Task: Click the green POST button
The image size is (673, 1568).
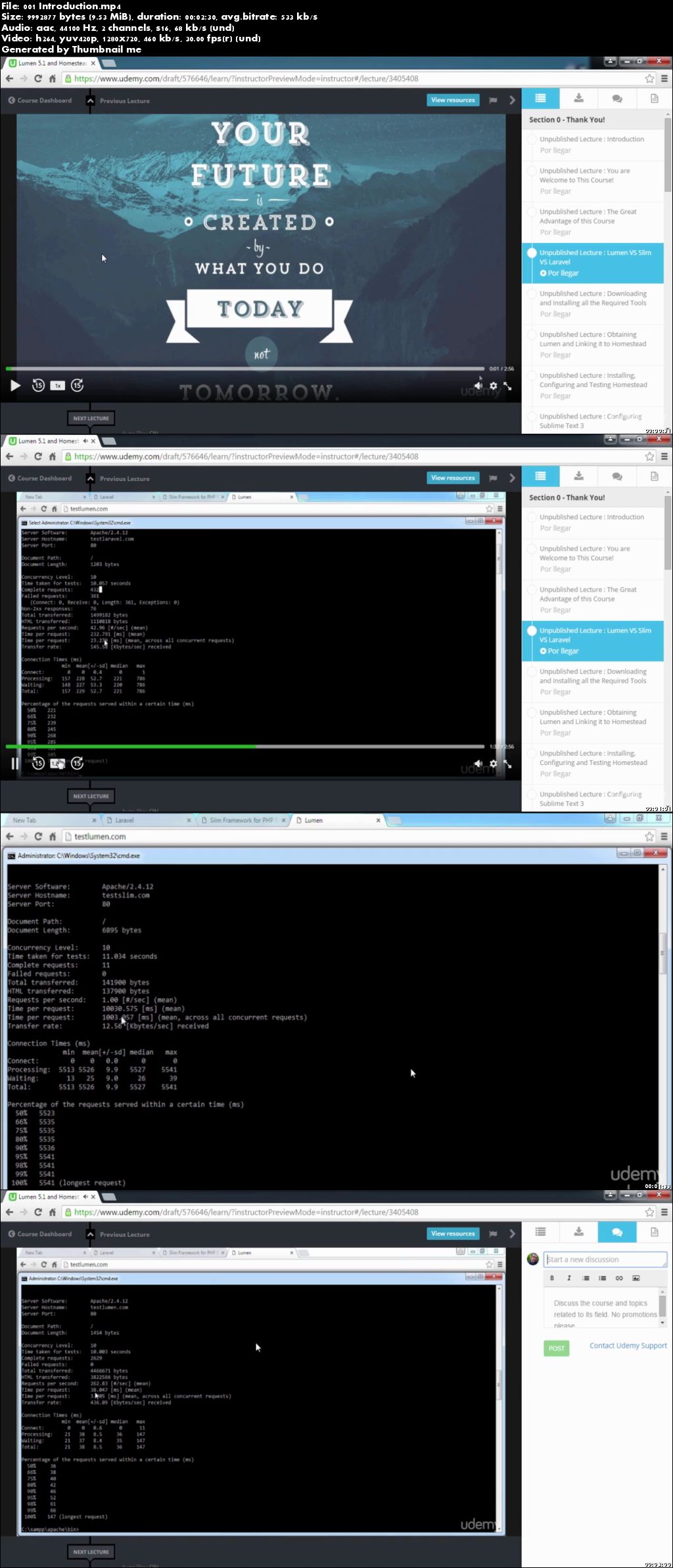Action: coord(556,1348)
